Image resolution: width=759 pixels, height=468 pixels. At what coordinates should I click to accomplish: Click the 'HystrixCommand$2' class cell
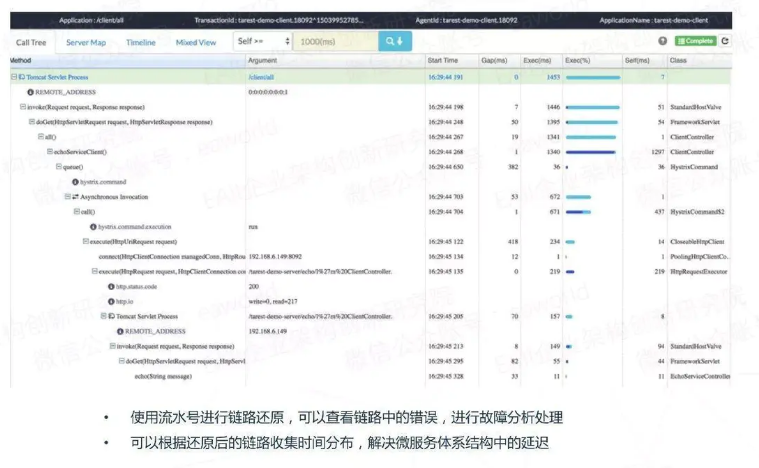[x=697, y=212]
